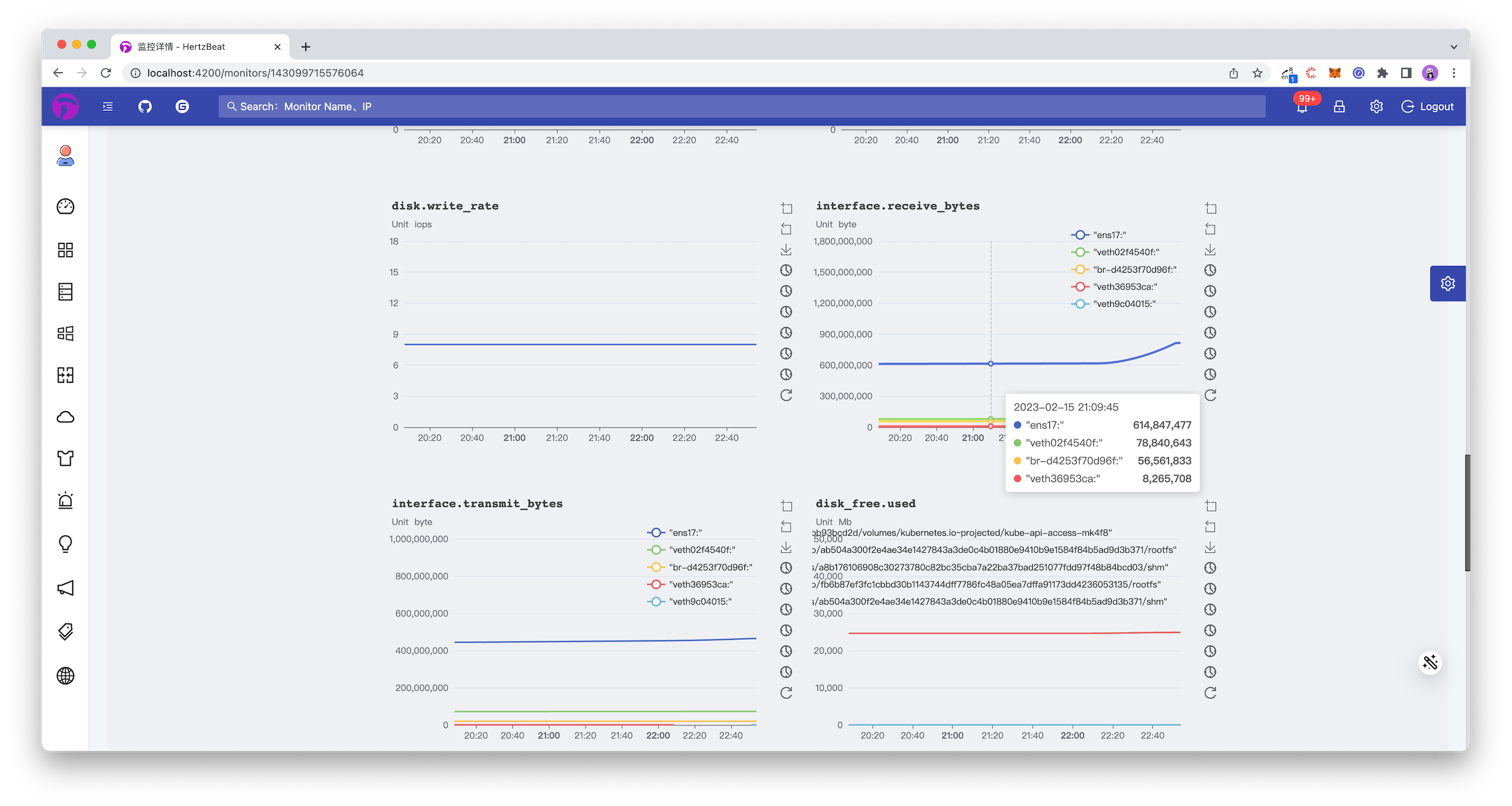Viewport: 1512px width, 806px height.
Task: Open the cloud monitors sidebar icon
Action: tap(66, 417)
